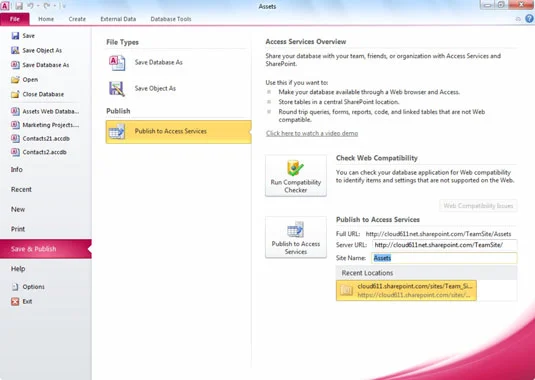
Task: Open the New section
Action: 18,209
